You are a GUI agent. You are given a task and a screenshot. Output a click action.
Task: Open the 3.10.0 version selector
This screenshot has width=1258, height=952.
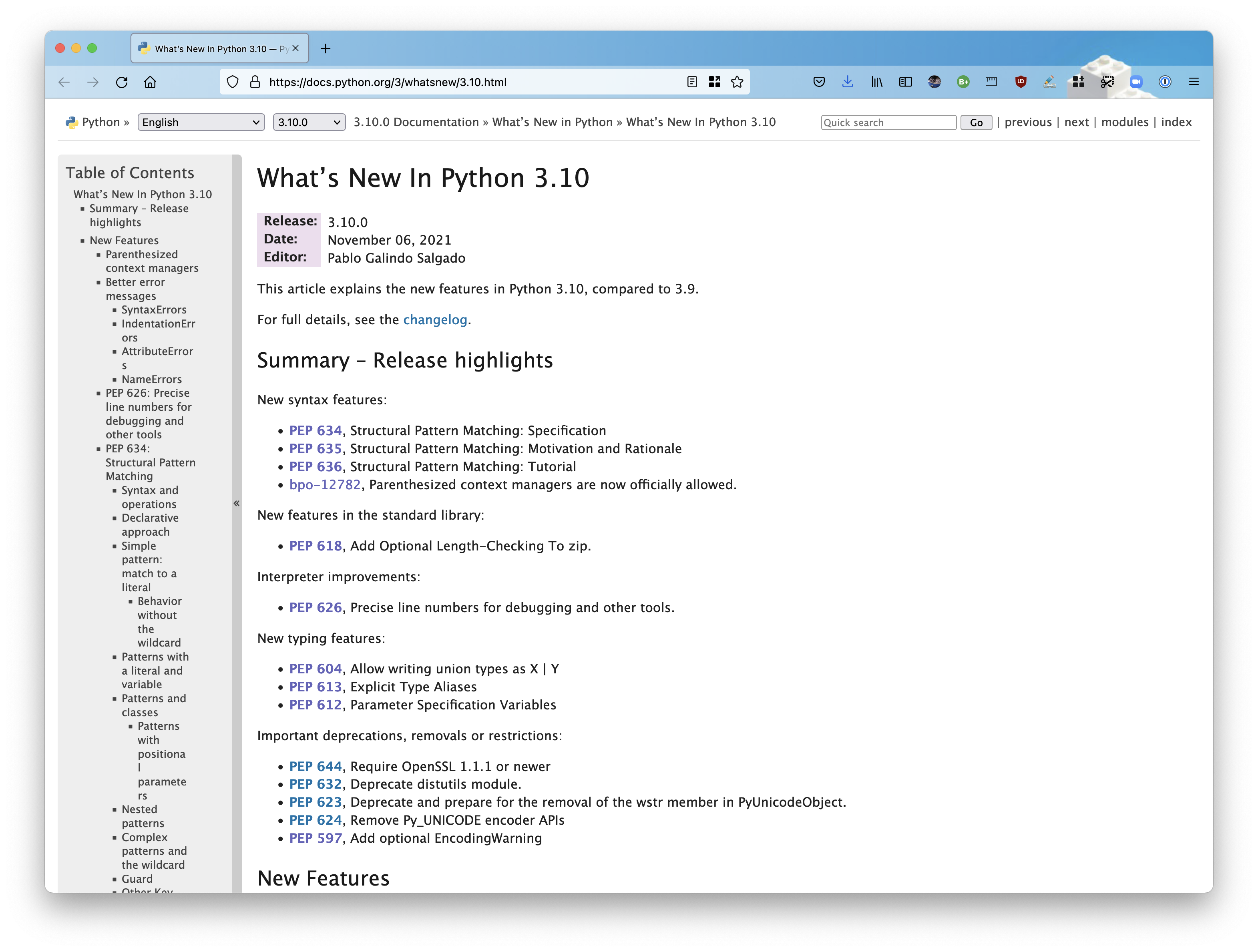pos(309,122)
